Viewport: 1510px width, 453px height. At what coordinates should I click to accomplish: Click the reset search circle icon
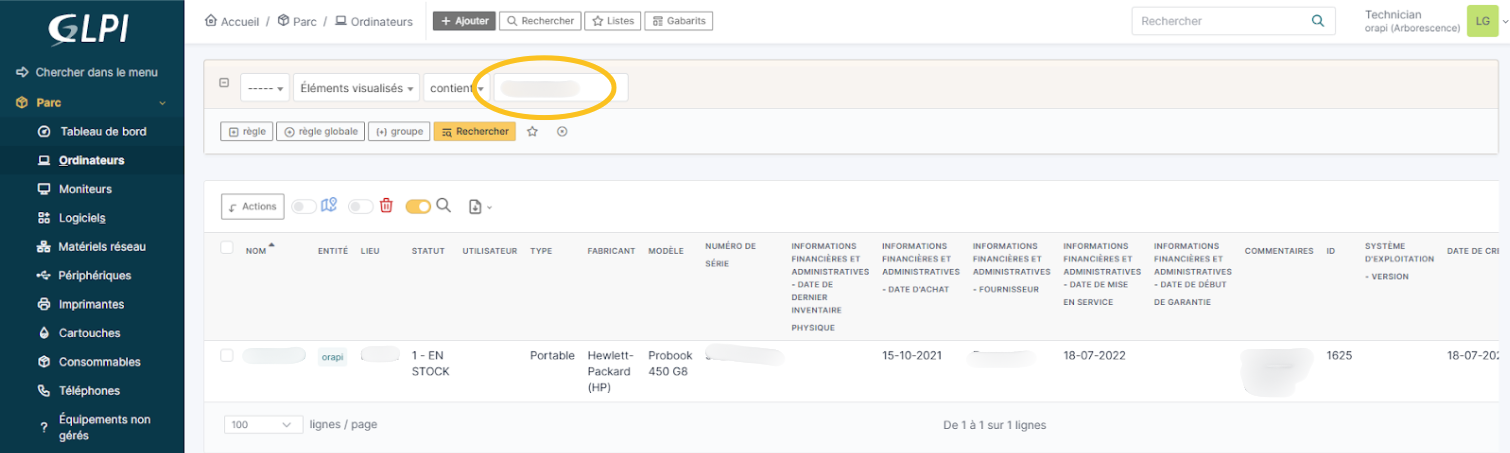point(562,131)
